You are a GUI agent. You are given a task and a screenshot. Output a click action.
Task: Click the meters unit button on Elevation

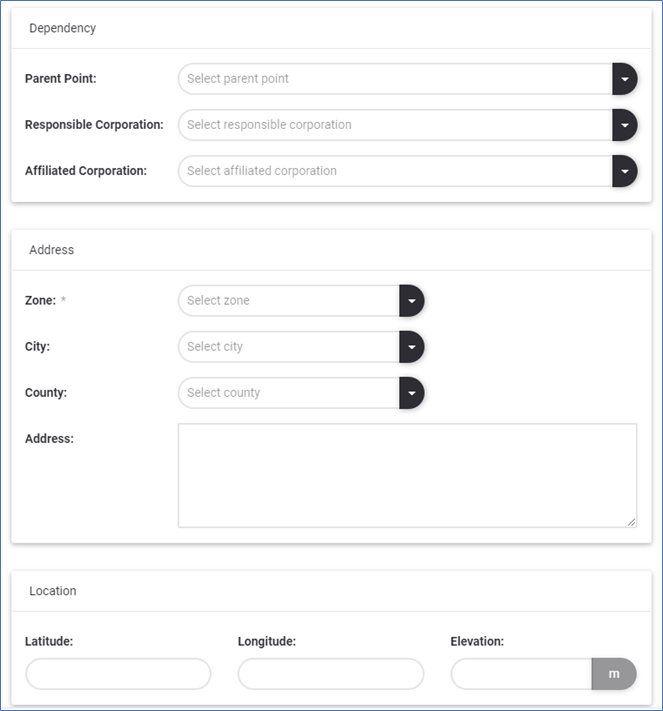(614, 674)
